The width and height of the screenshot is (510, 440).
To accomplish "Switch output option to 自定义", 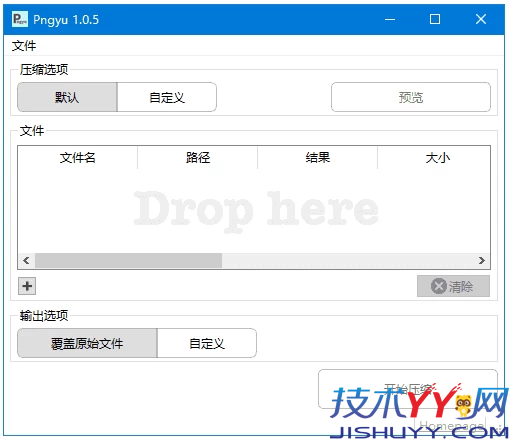I will pyautogui.click(x=207, y=343).
